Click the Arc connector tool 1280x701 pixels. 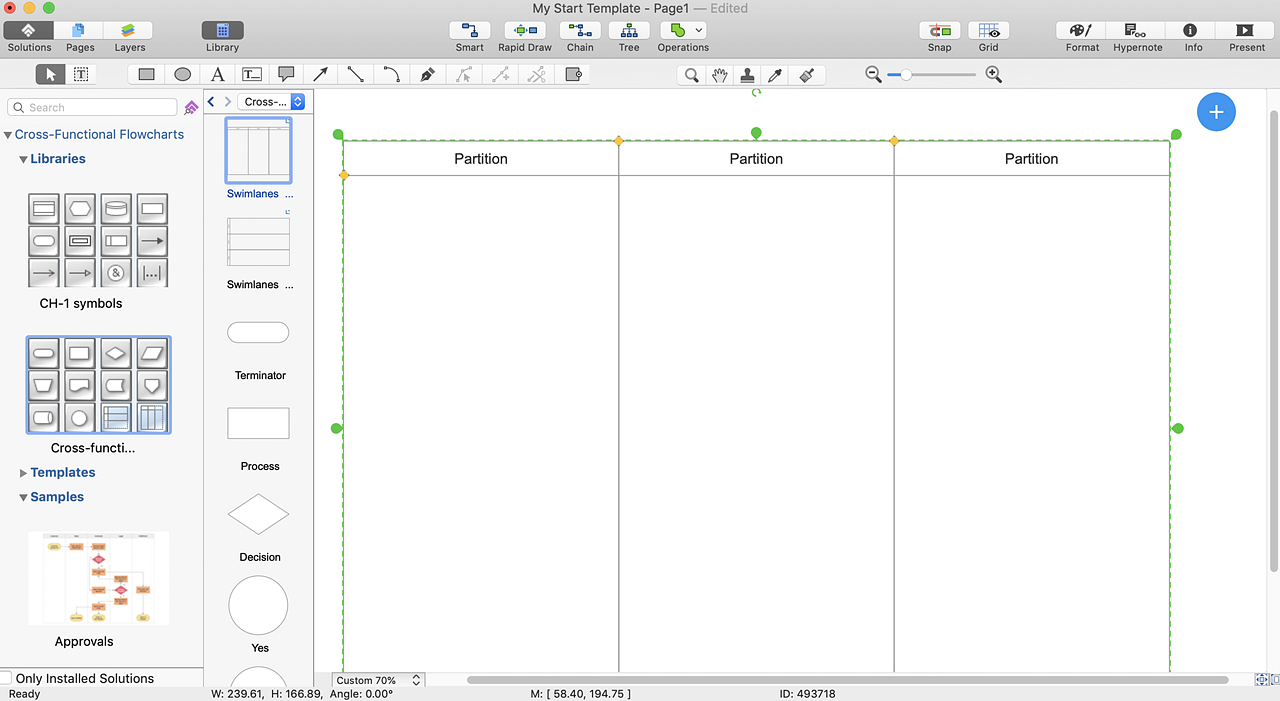pyautogui.click(x=391, y=74)
